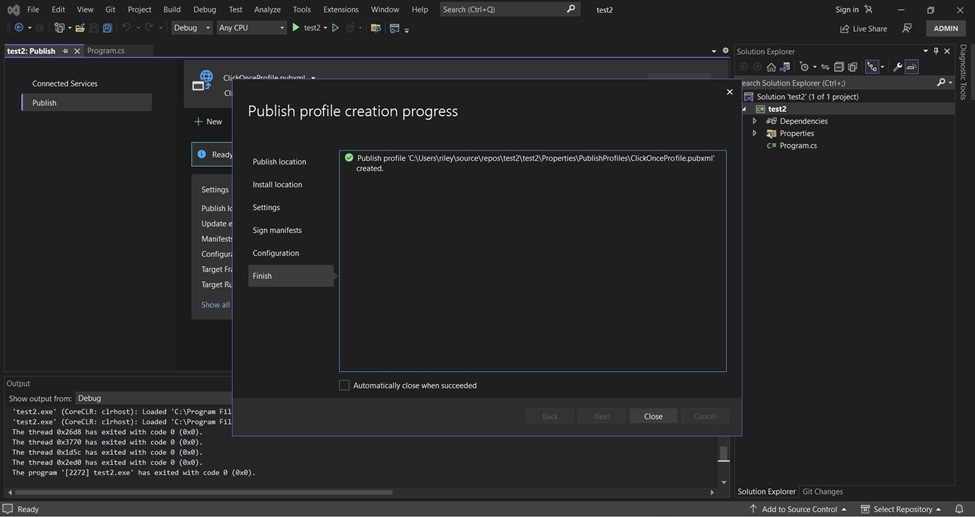This screenshot has width=975, height=517.
Task: Click Show All Files icon in Solution Explorer
Action: coord(853,67)
